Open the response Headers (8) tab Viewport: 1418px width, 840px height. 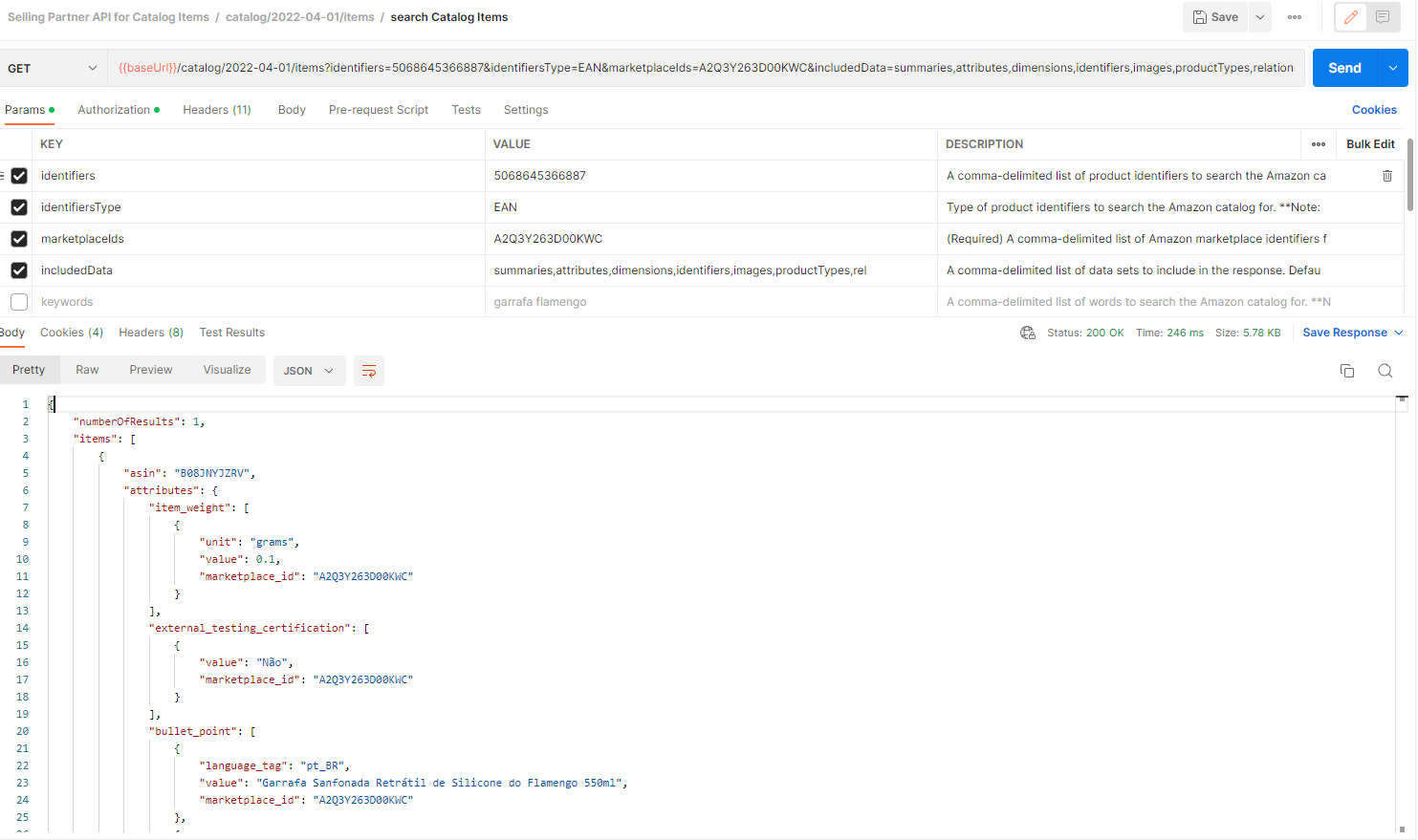[151, 333]
